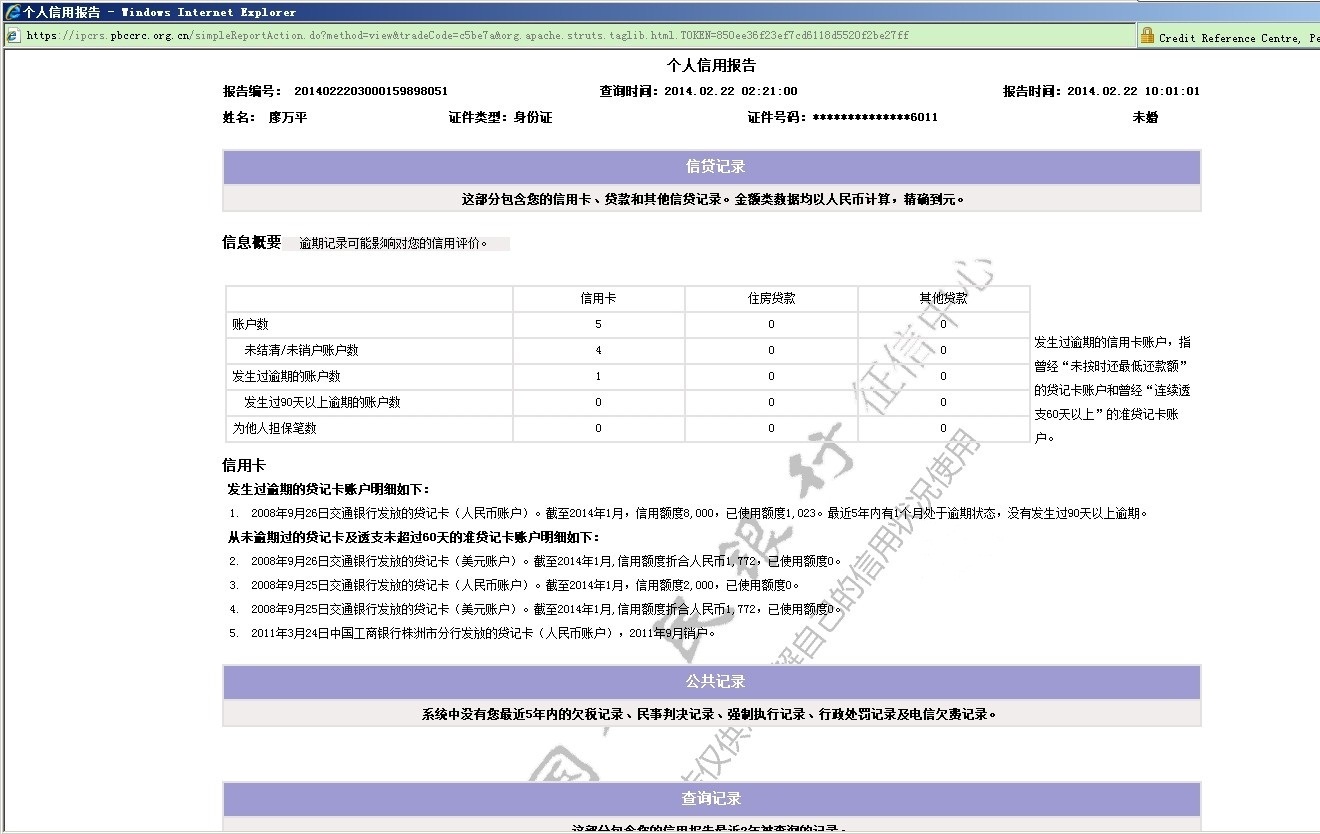Click list item 5 about 中国工商银行株洲市分行

pos(472,633)
